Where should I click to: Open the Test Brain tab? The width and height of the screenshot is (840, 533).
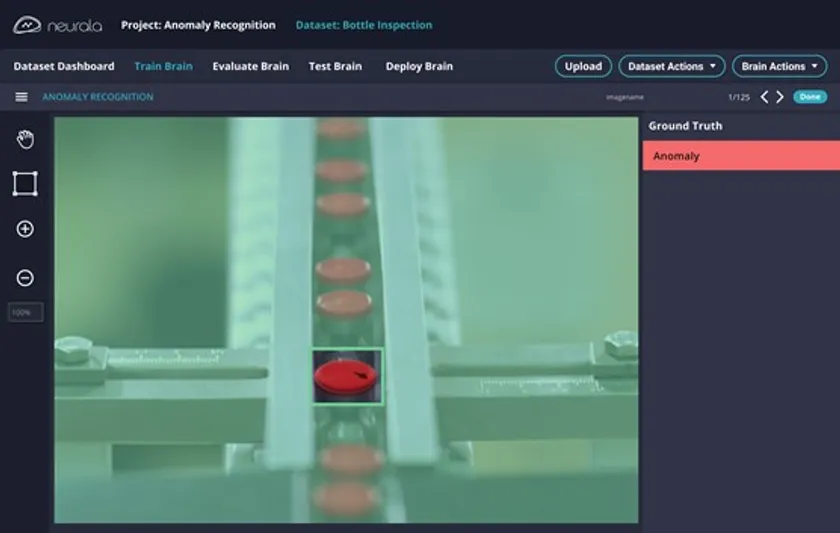(x=335, y=66)
